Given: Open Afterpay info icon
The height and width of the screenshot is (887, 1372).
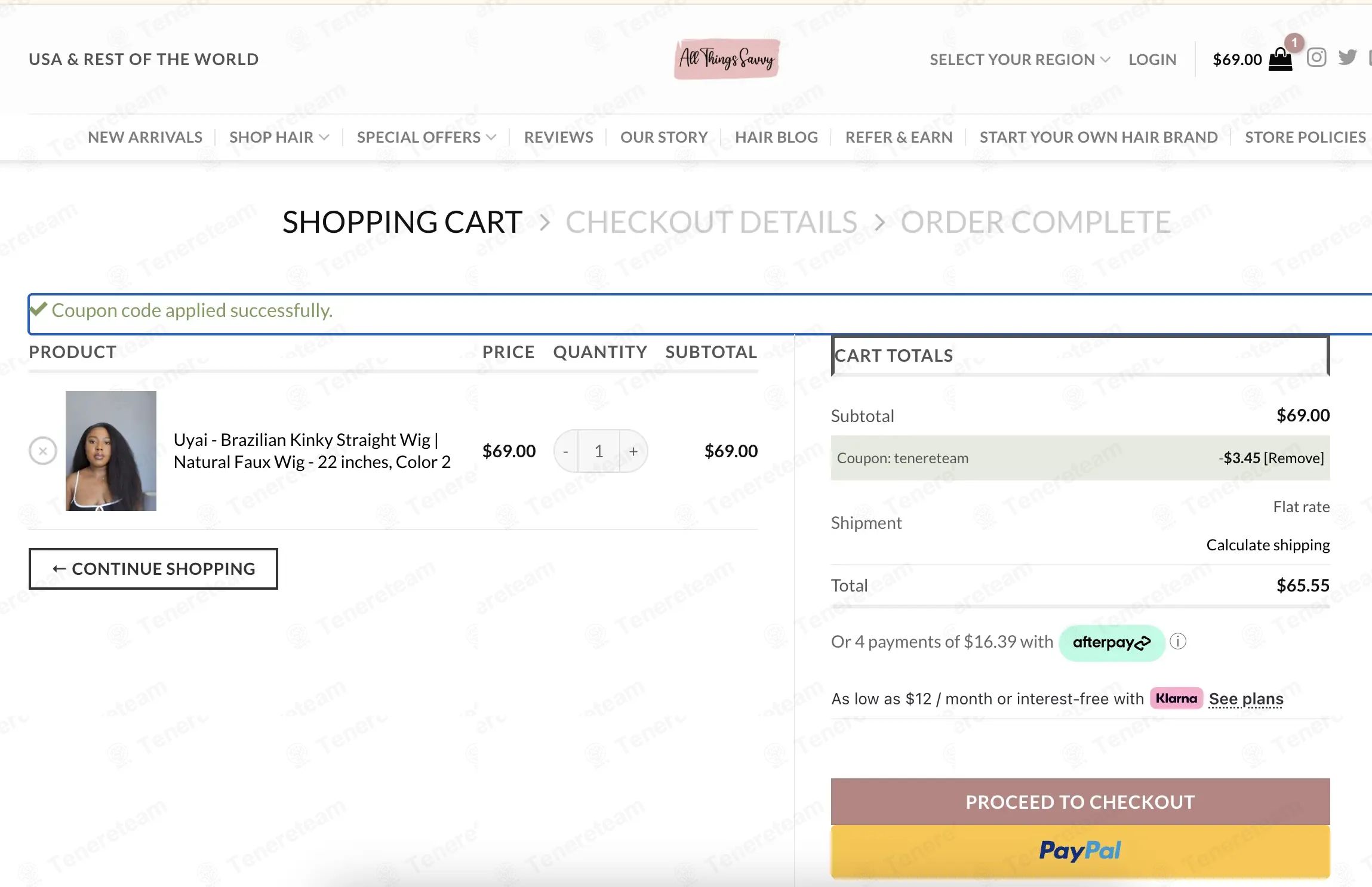Looking at the screenshot, I should pos(1178,642).
